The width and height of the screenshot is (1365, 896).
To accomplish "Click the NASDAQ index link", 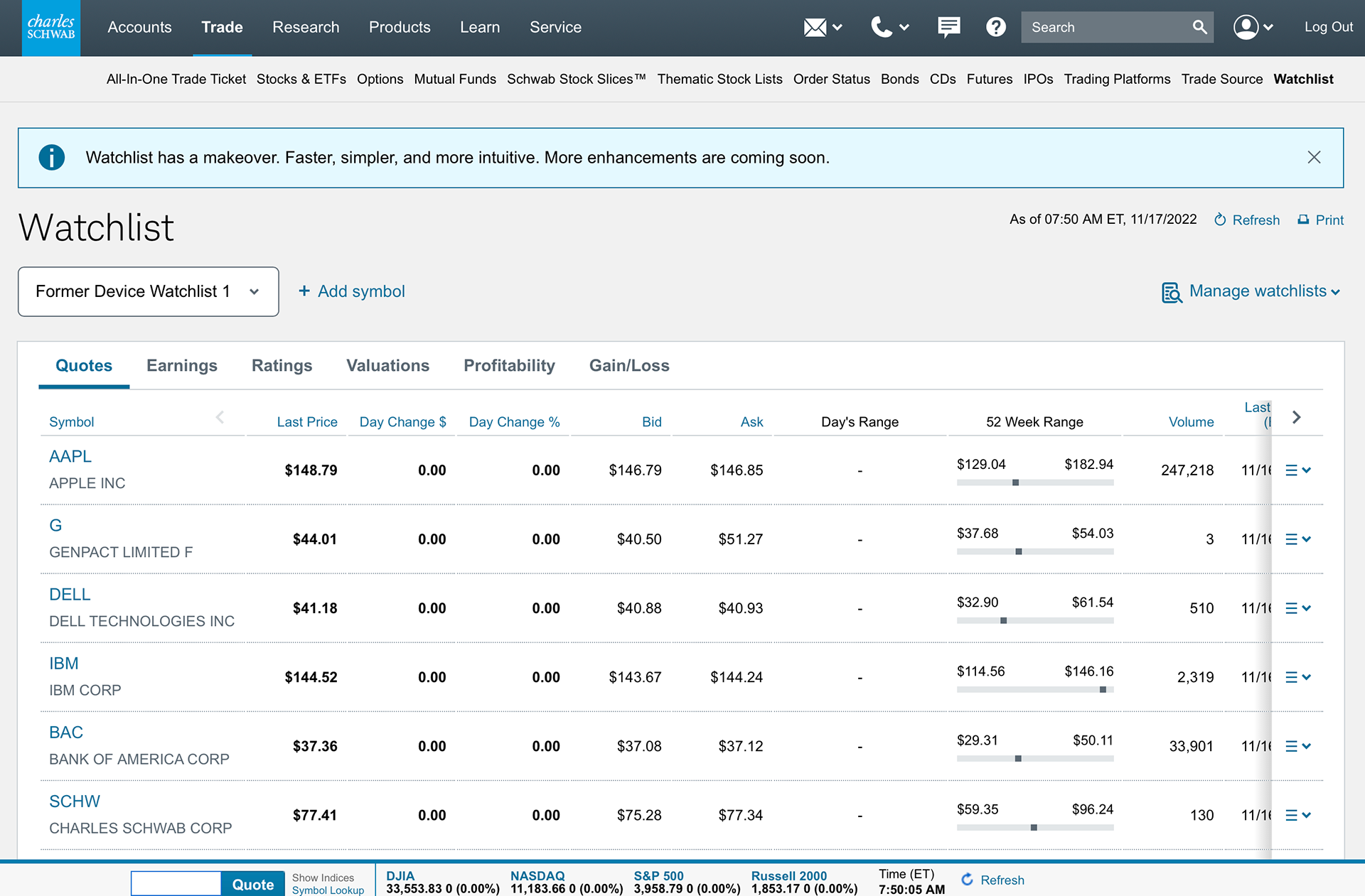I will tap(537, 876).
